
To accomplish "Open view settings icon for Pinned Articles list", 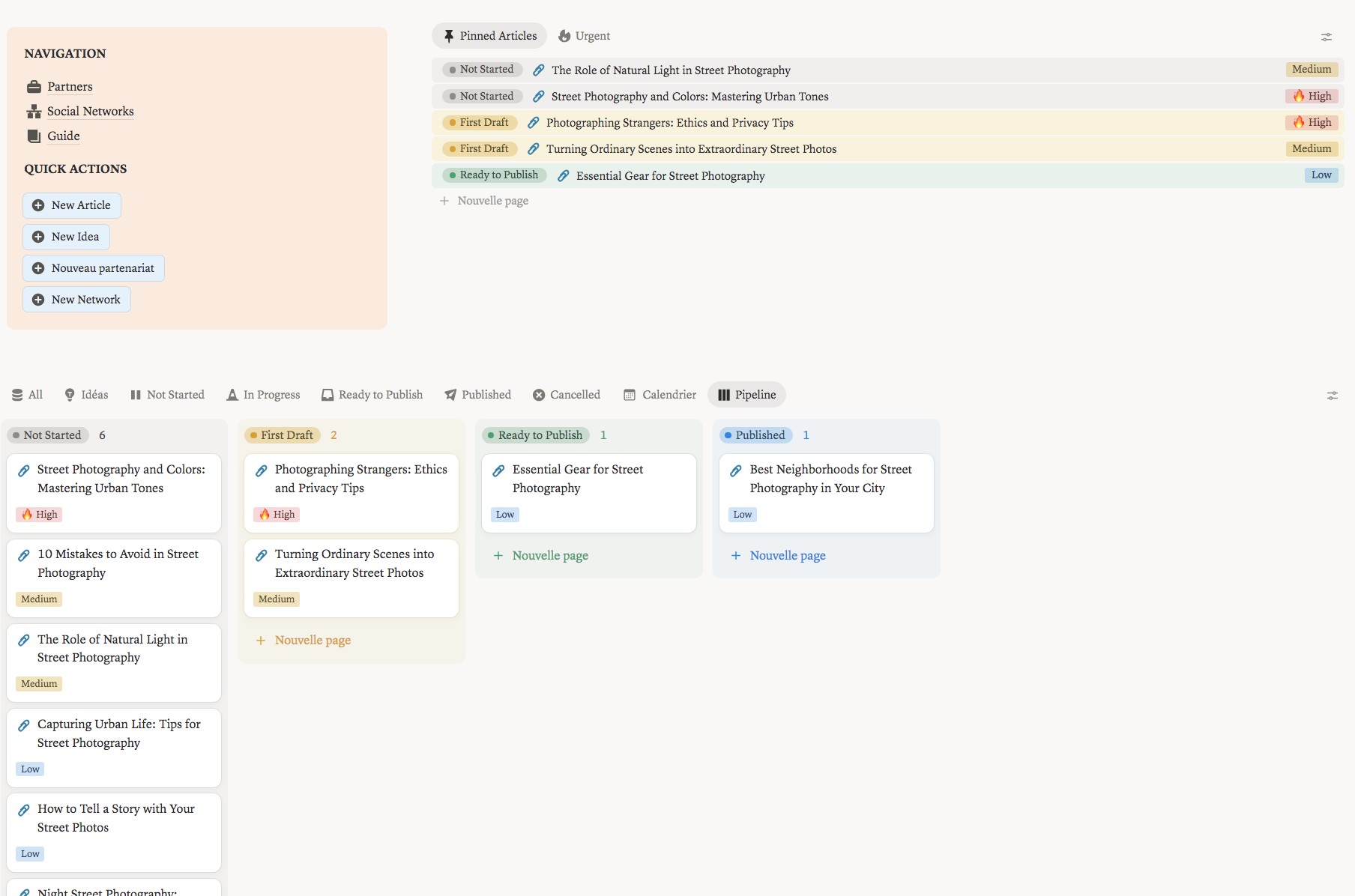I will [1327, 37].
